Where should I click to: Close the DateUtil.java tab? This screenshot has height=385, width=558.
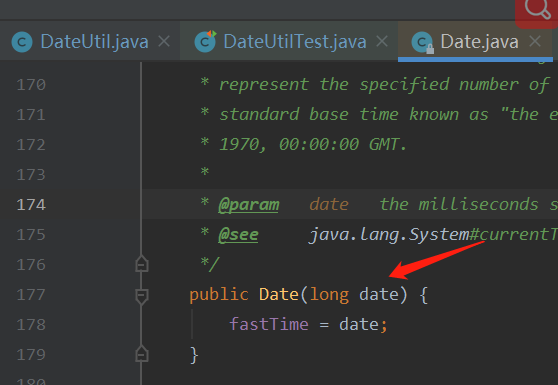pos(164,41)
